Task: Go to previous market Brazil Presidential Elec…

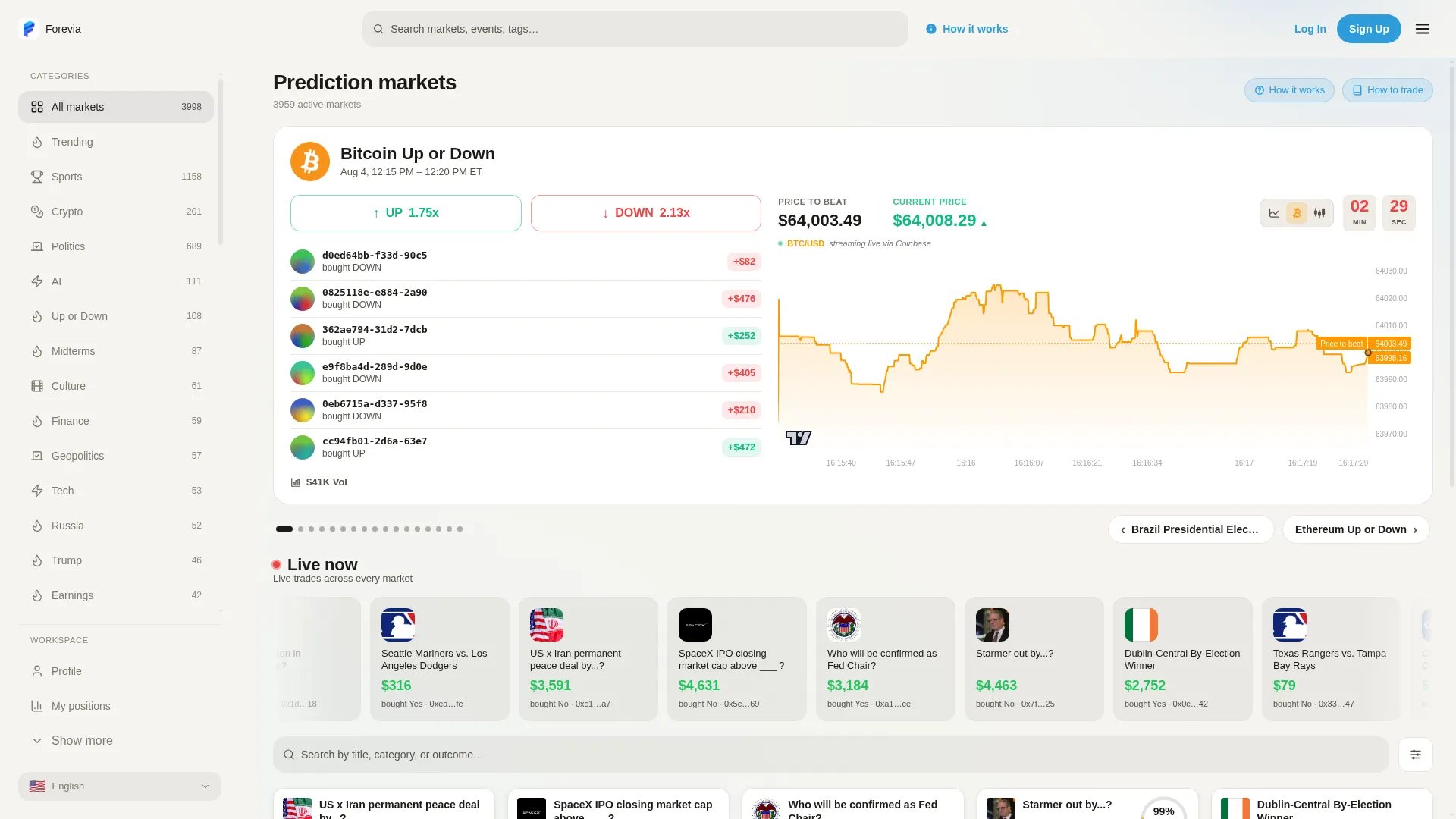Action: point(1191,529)
